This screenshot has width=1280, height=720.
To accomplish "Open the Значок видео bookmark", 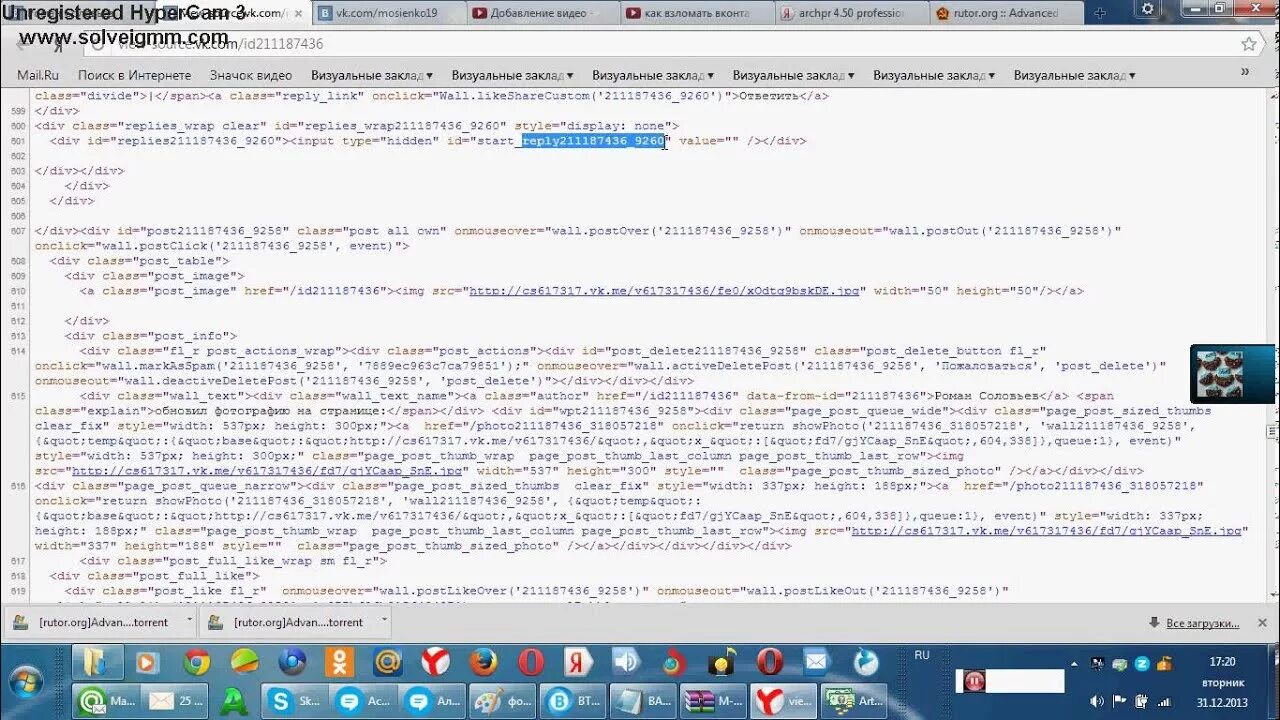I will click(x=251, y=75).
